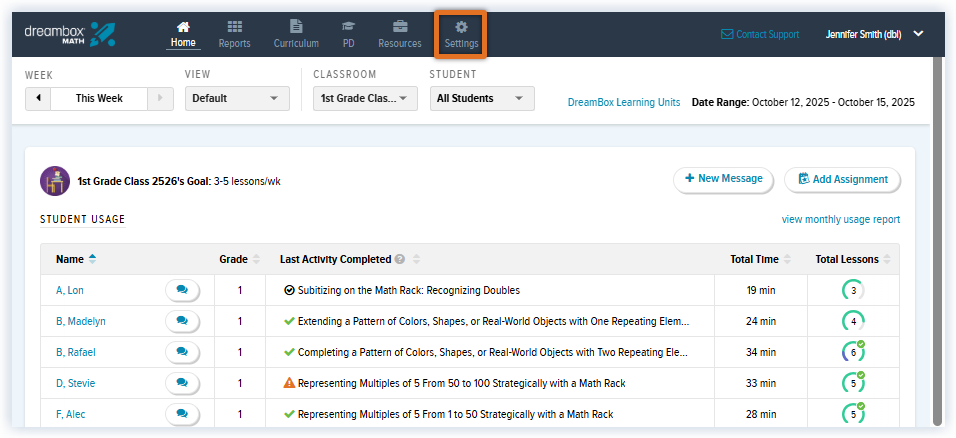Expand Jennifer Smith account menu
956x438 pixels.
click(x=918, y=34)
